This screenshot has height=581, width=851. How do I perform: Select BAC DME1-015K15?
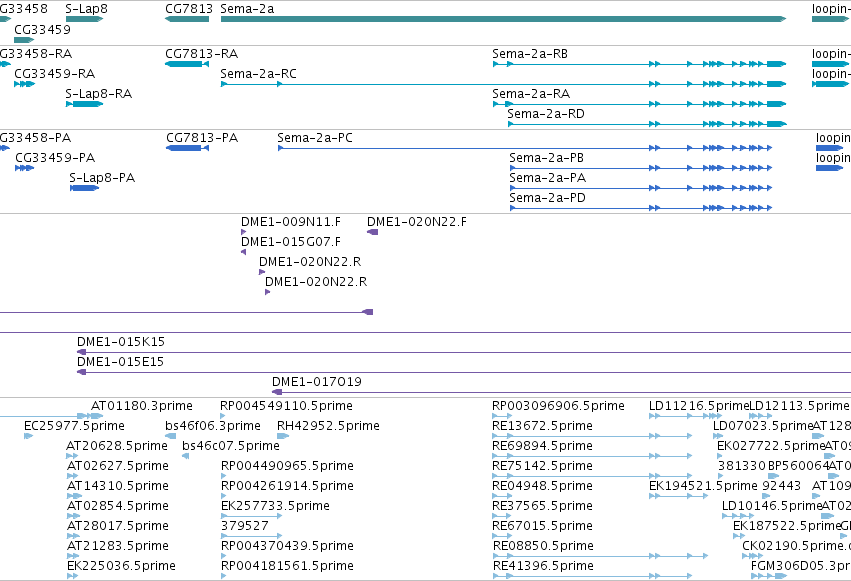point(464,353)
